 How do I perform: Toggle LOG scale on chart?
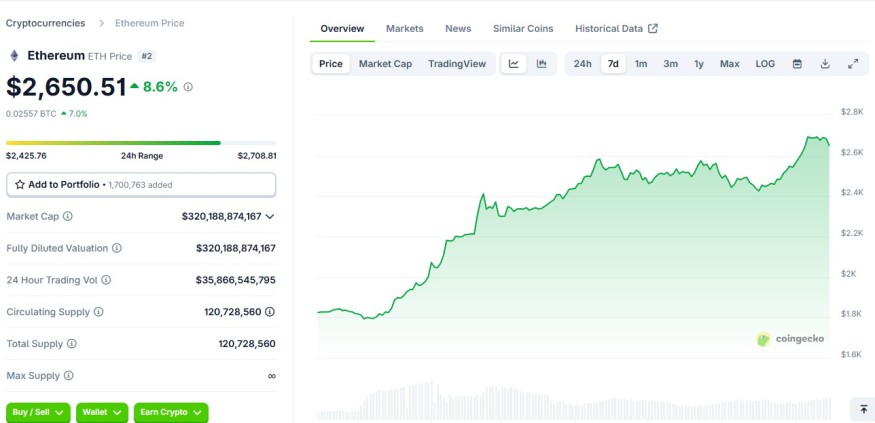tap(765, 64)
